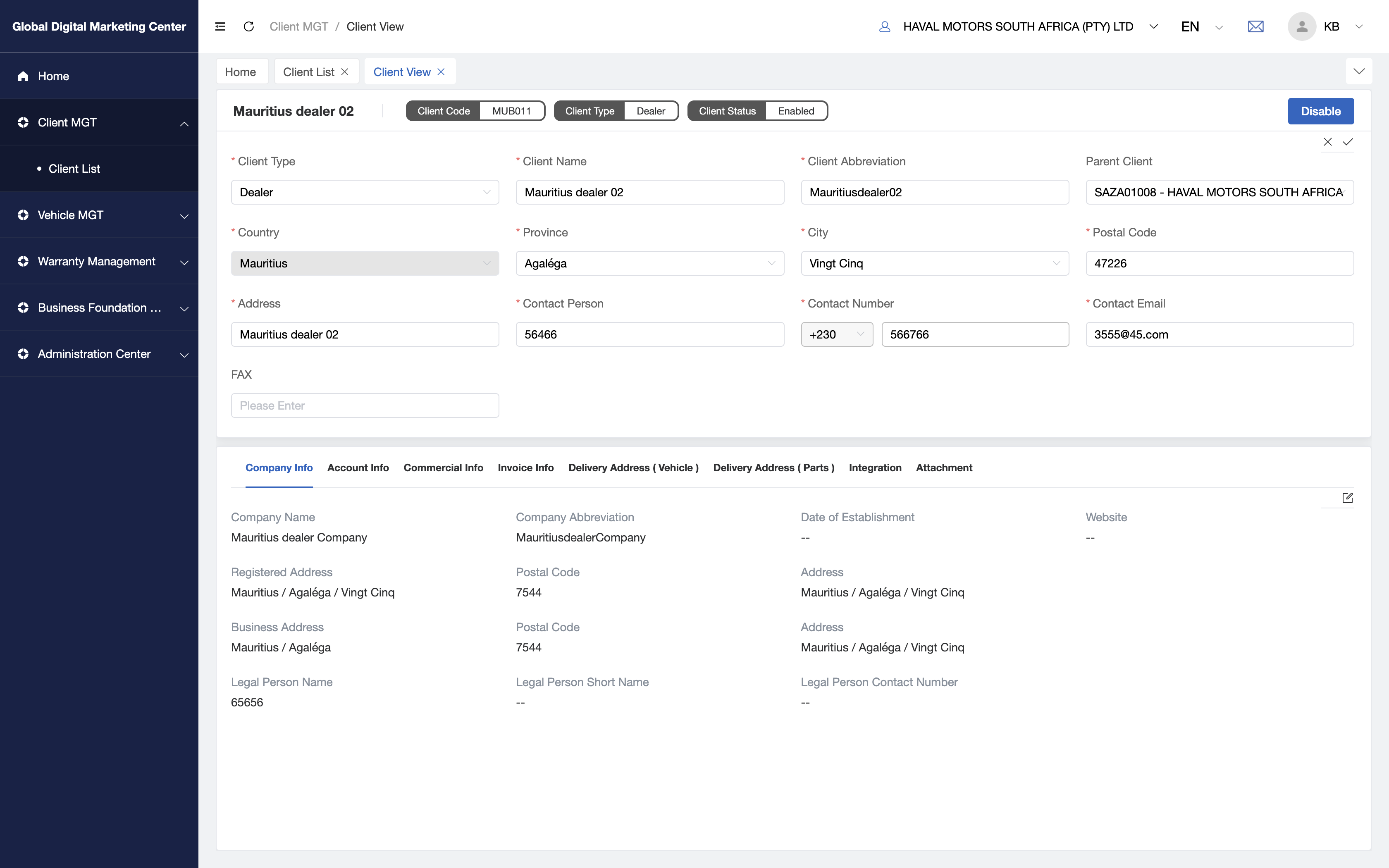Open the Country Mauritius dropdown

[365, 264]
